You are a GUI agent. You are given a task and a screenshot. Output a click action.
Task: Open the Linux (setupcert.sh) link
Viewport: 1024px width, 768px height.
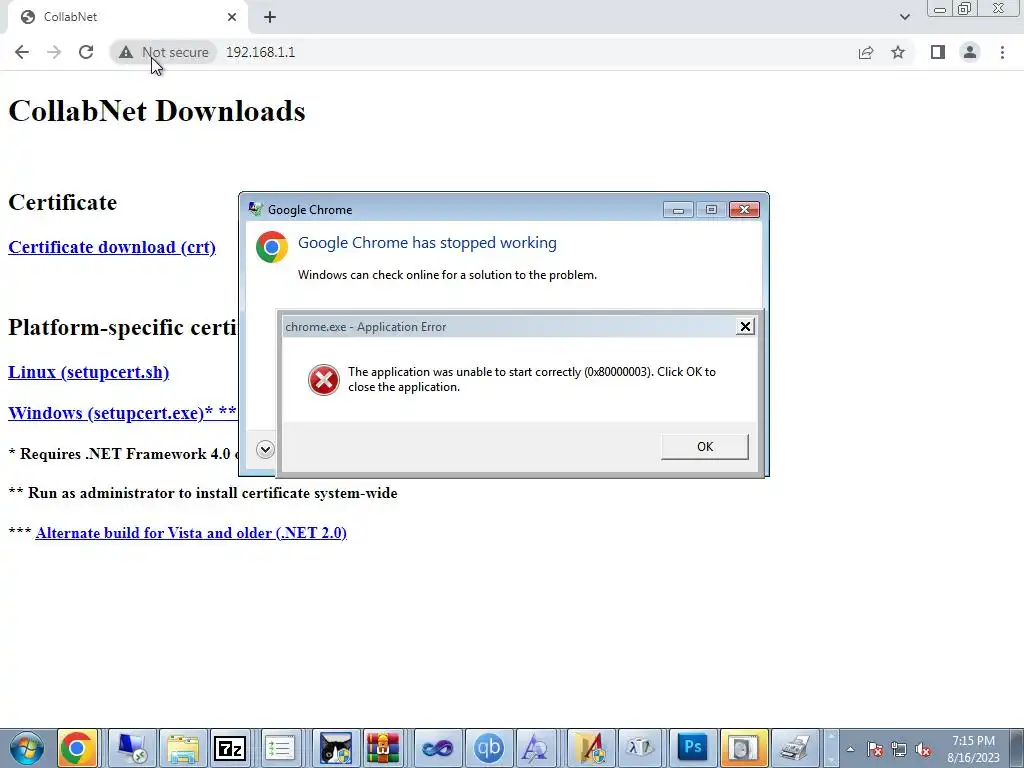click(x=88, y=372)
